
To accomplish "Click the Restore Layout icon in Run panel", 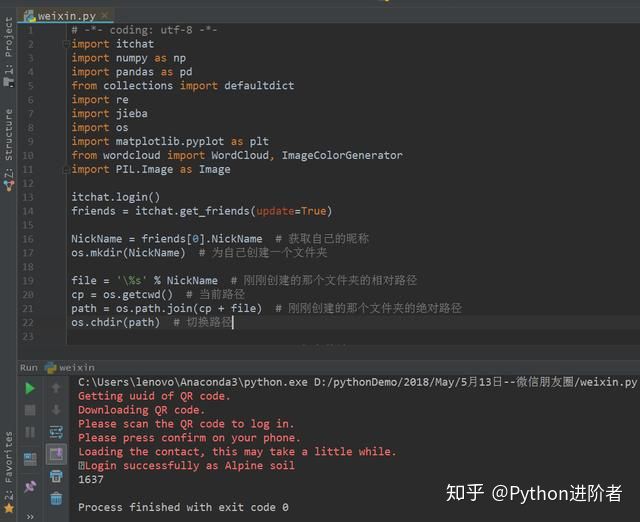I will 30,459.
